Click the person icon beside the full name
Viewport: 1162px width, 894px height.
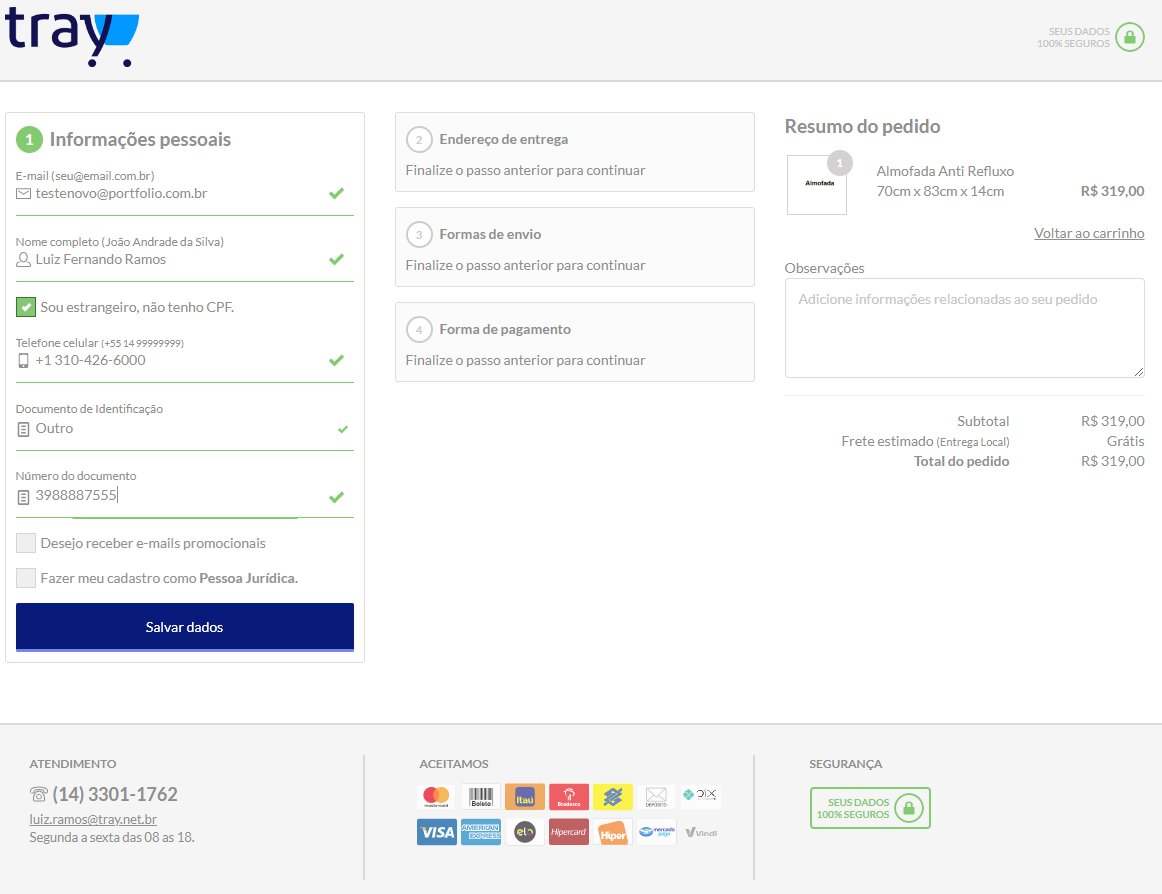[24, 259]
